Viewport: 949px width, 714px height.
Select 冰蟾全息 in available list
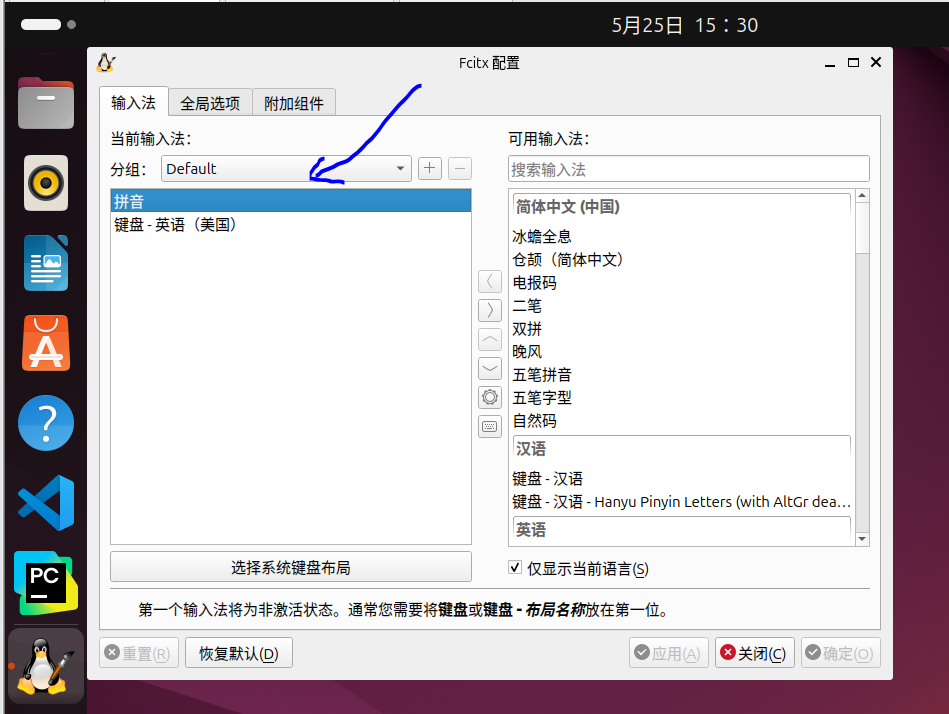681,236
